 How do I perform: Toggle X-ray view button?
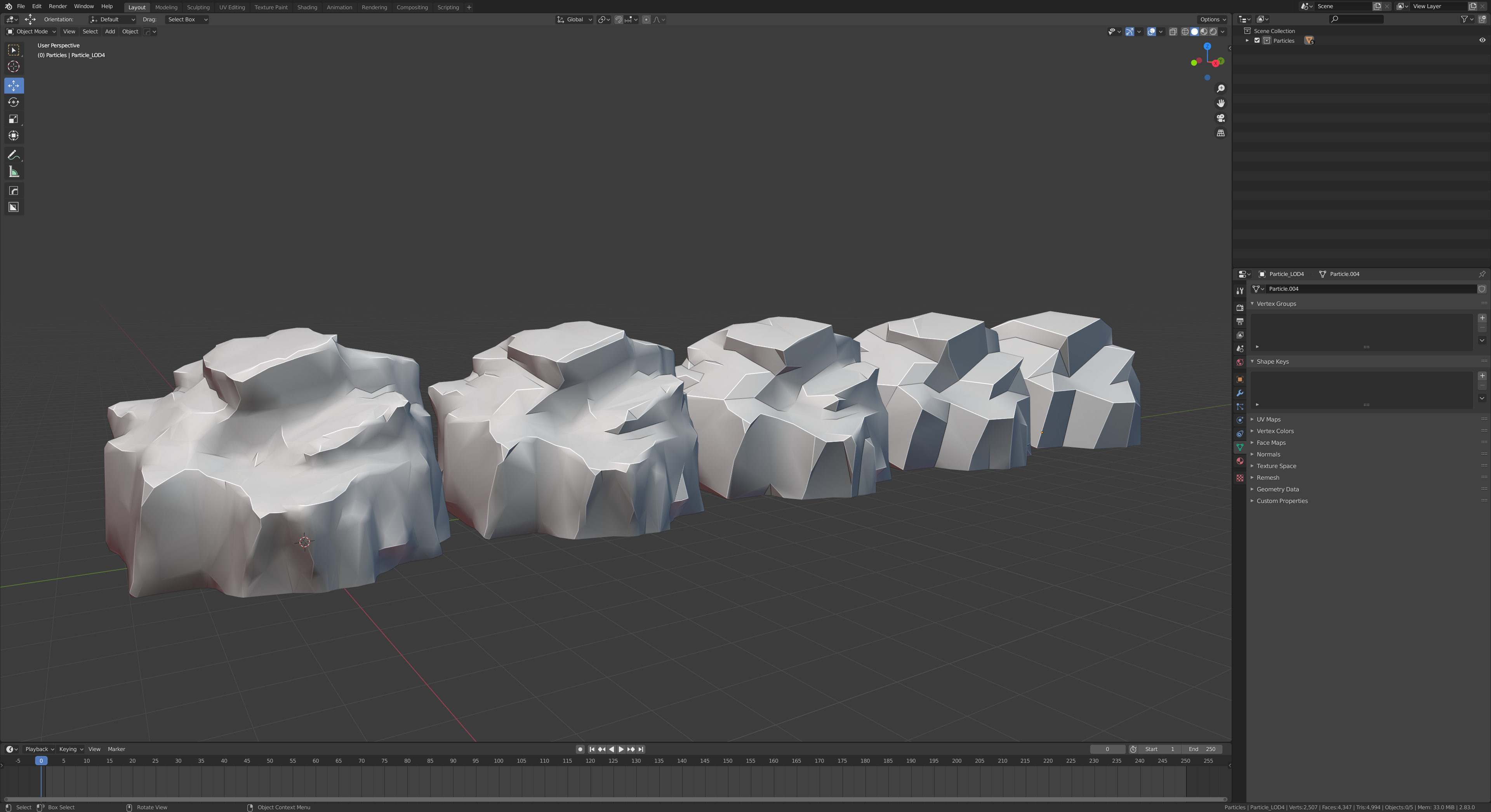tap(1173, 32)
